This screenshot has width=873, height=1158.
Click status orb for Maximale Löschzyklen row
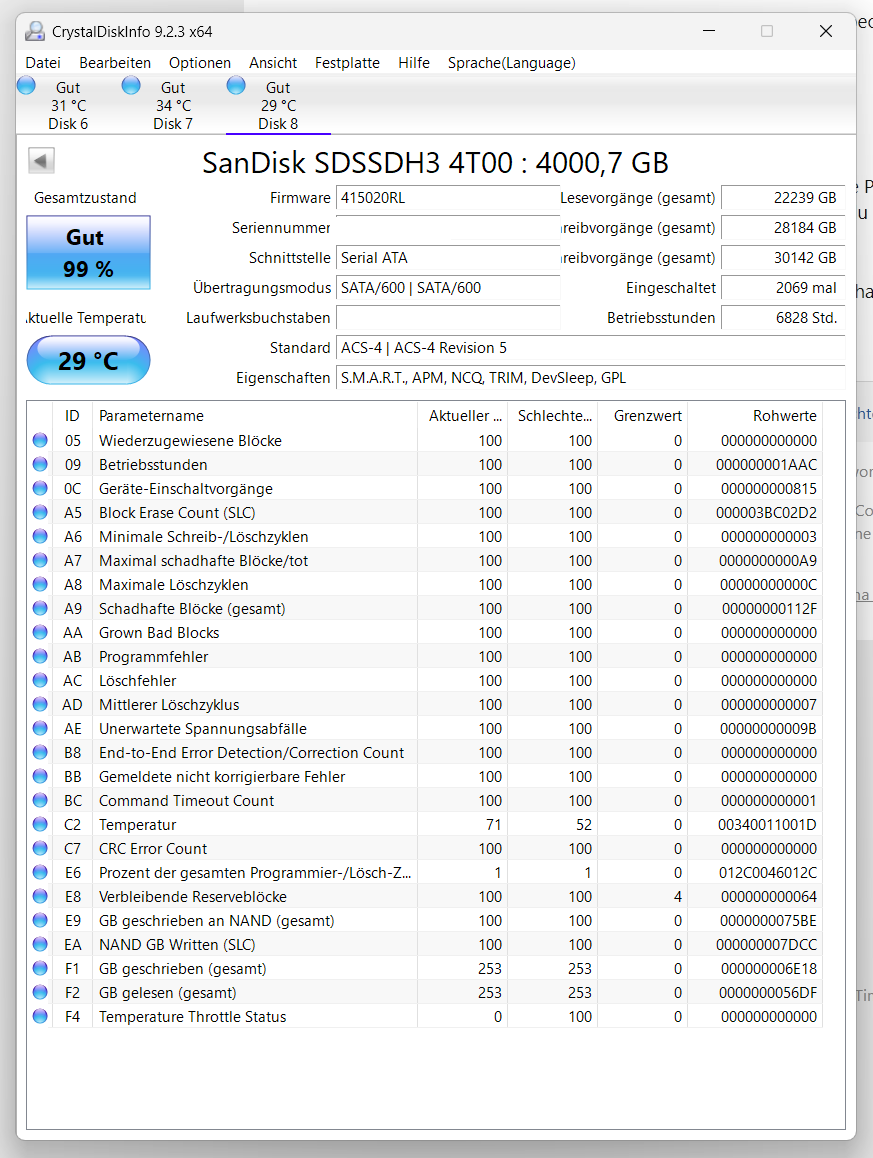40,584
